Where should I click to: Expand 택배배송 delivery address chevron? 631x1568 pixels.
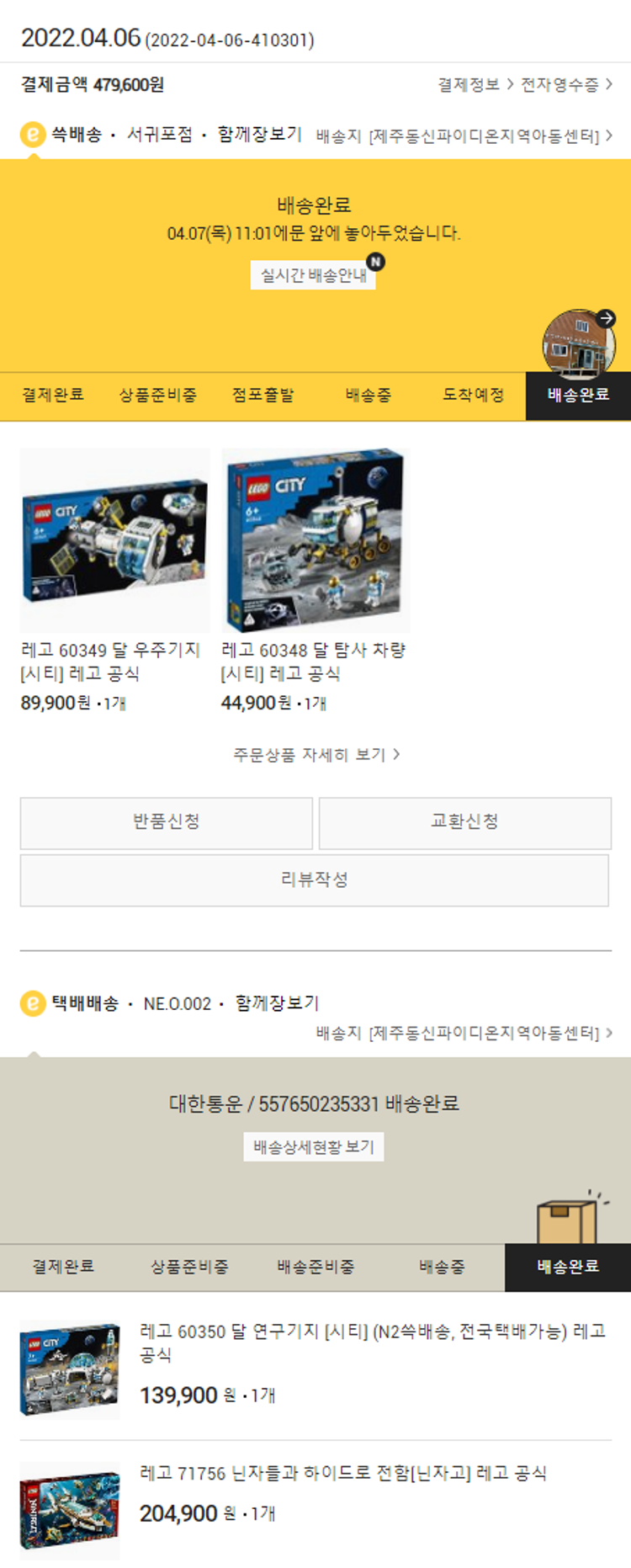(609, 1033)
